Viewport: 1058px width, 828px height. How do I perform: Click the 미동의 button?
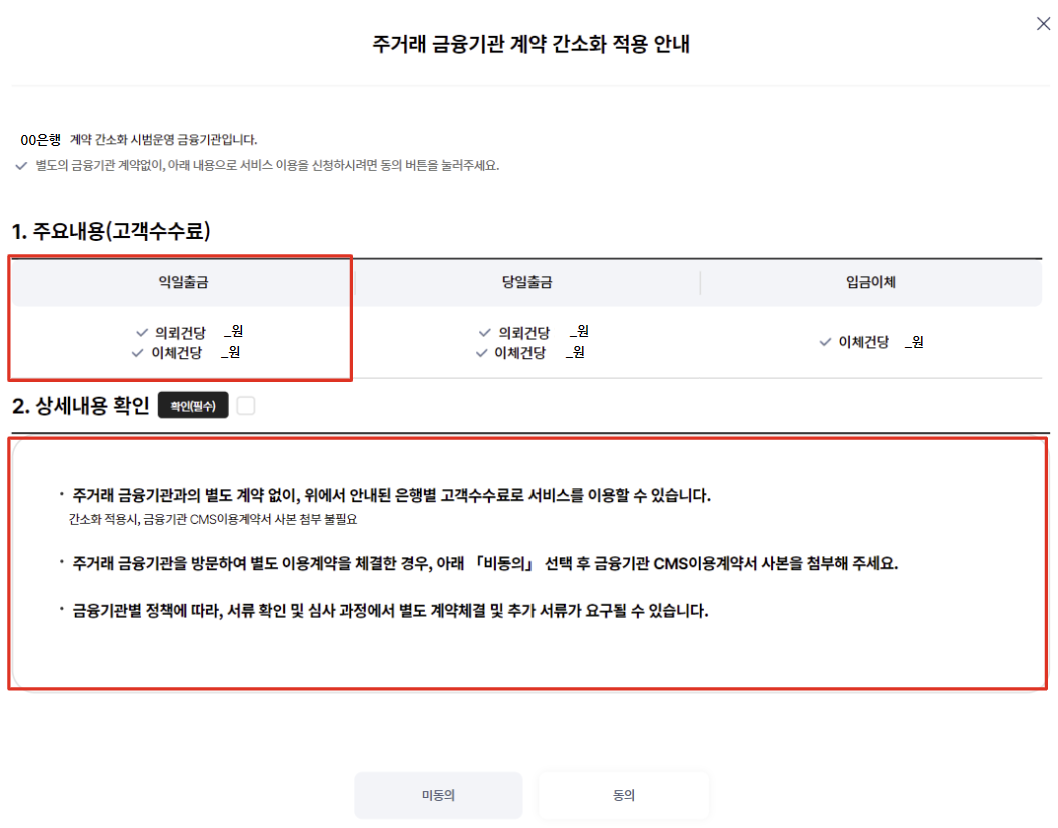pos(439,795)
